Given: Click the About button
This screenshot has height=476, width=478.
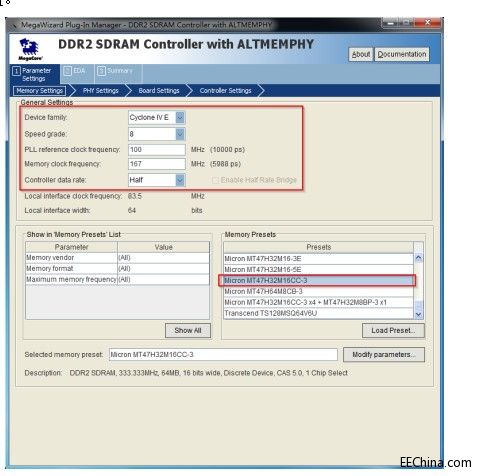Looking at the screenshot, I should (361, 54).
